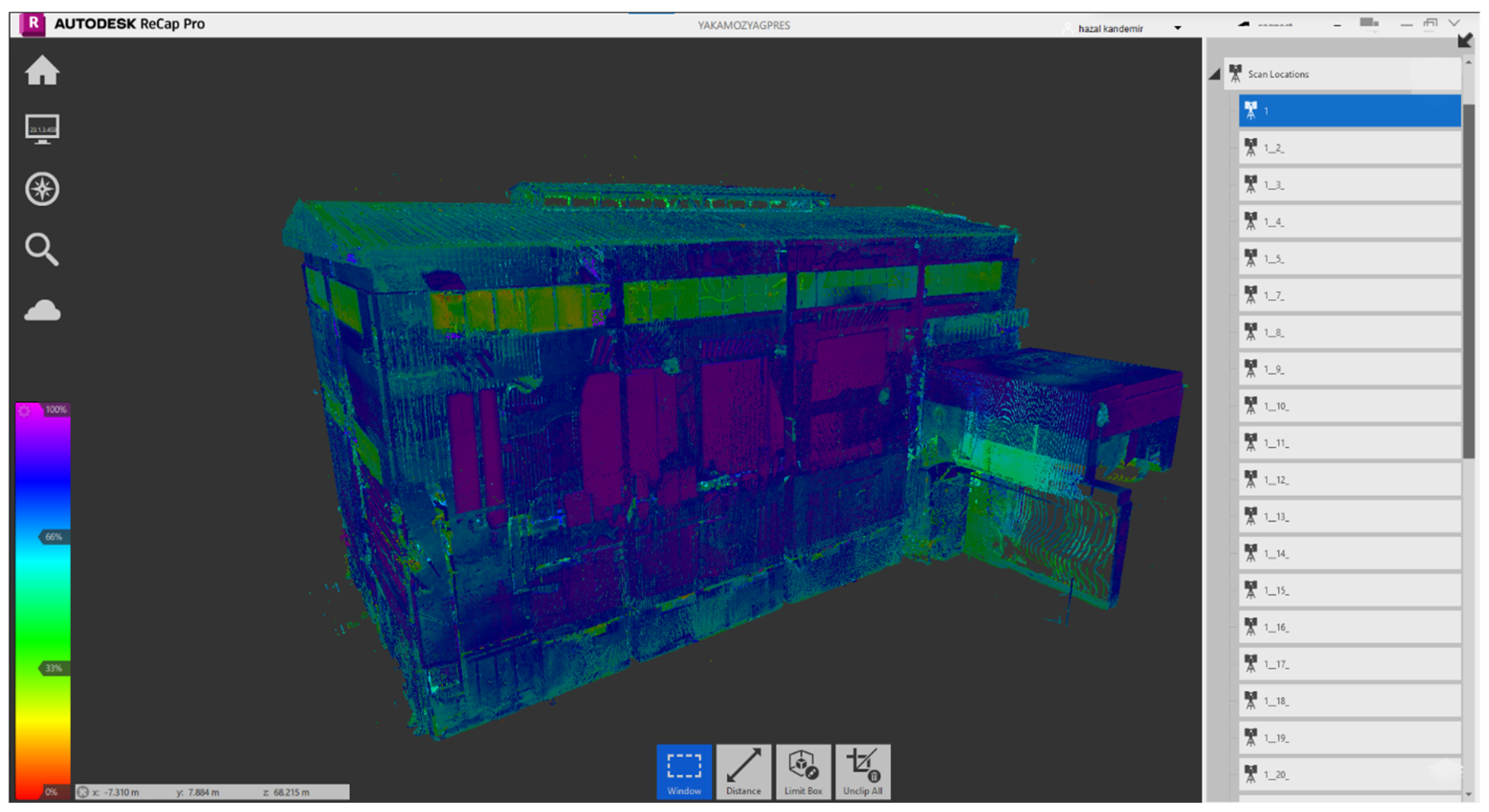Click the gear icon atop color scale
1489x812 pixels.
(x=24, y=410)
